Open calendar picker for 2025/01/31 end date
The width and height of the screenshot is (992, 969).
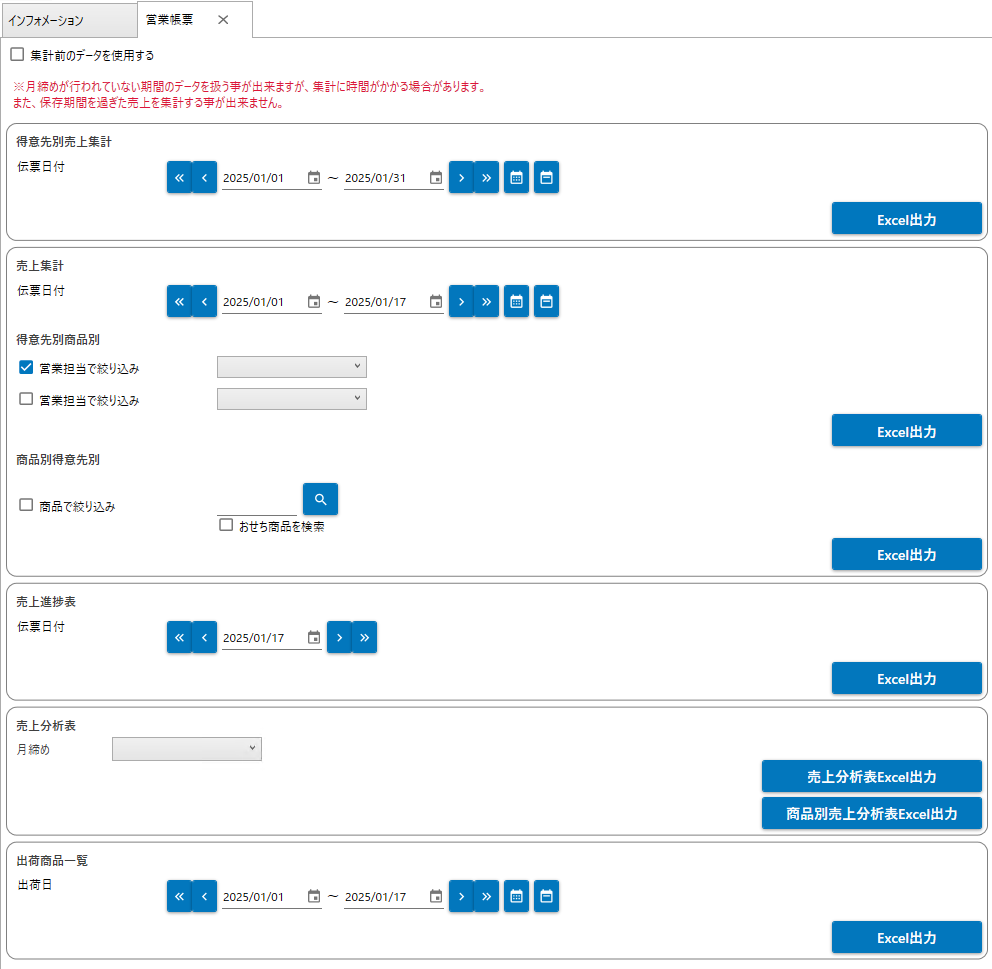click(436, 178)
